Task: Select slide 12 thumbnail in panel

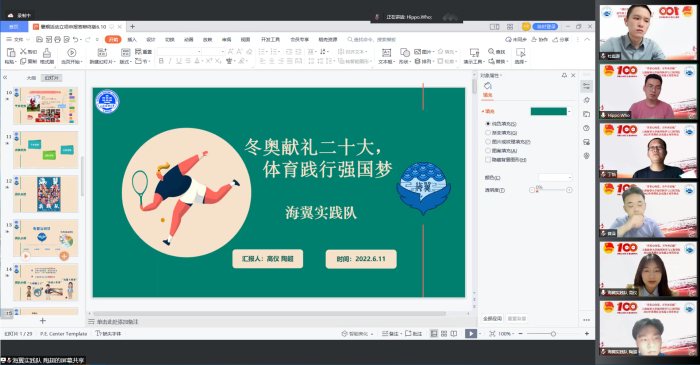Action: [46, 194]
